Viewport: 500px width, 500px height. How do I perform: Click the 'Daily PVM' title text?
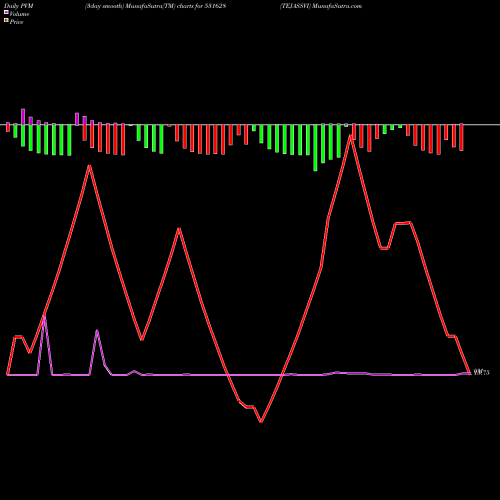point(19,6)
